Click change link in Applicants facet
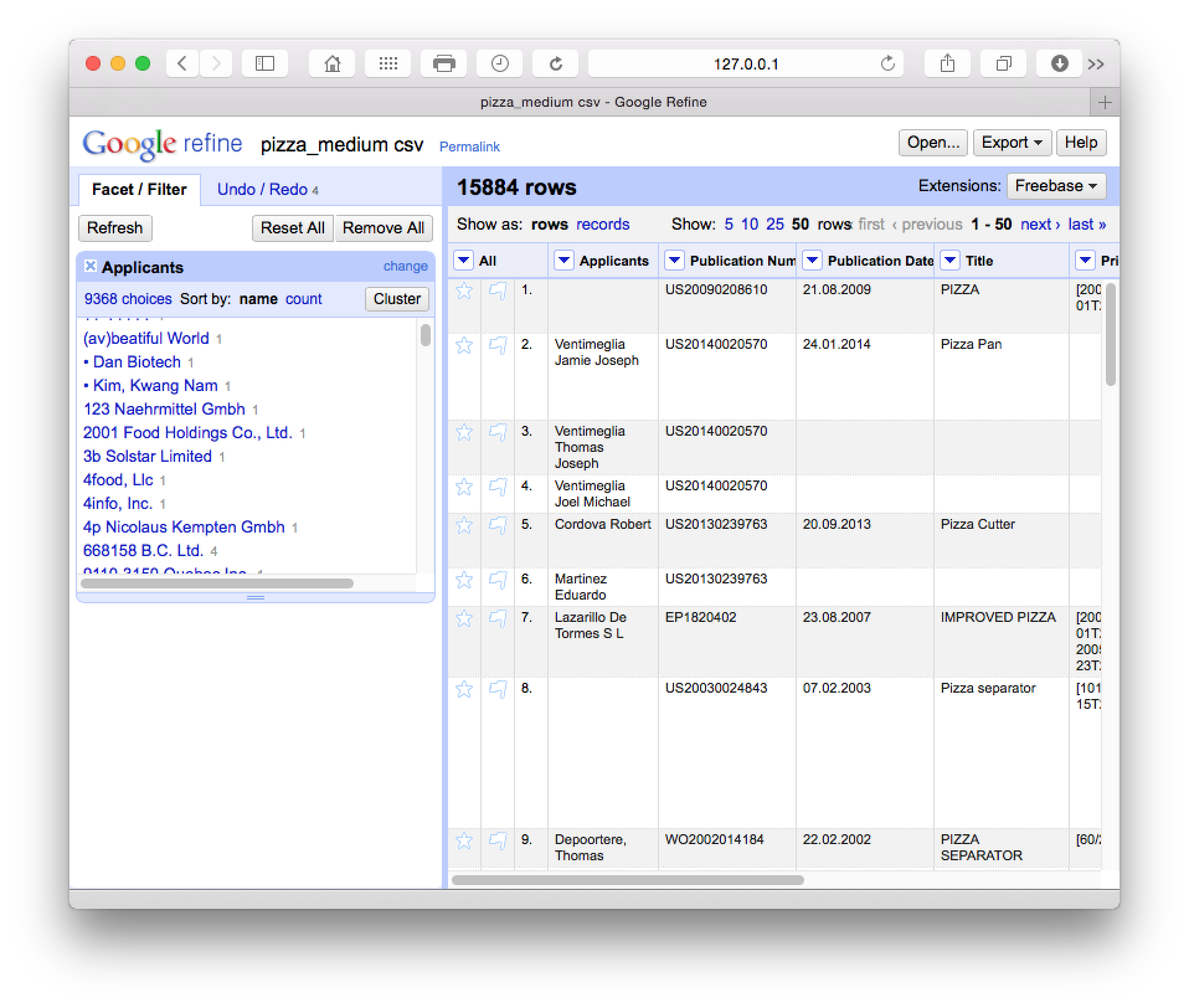Screen dimensions: 1189x1008 pyautogui.click(x=405, y=266)
